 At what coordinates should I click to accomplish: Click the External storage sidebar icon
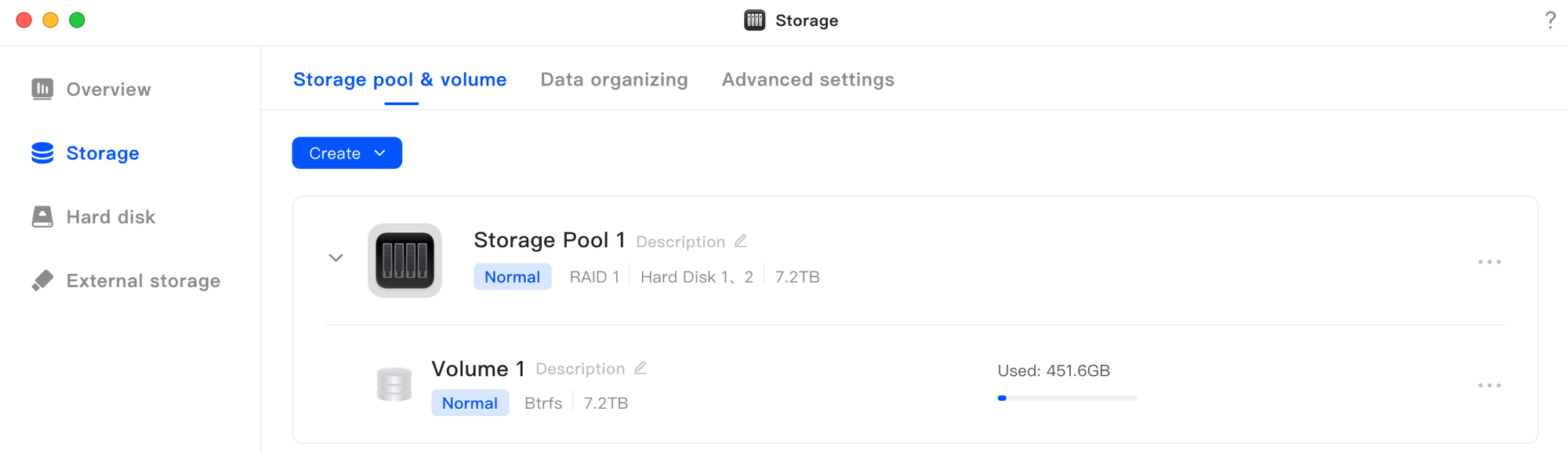[42, 281]
